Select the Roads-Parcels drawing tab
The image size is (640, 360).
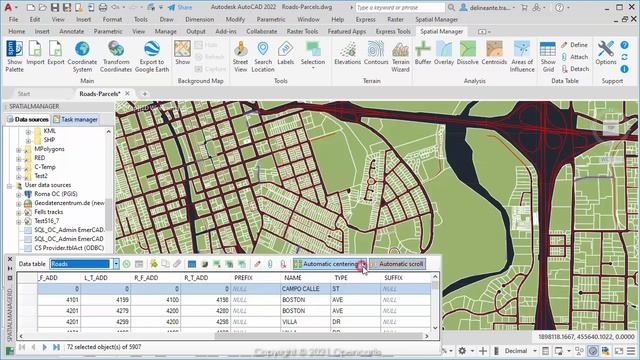(100, 93)
